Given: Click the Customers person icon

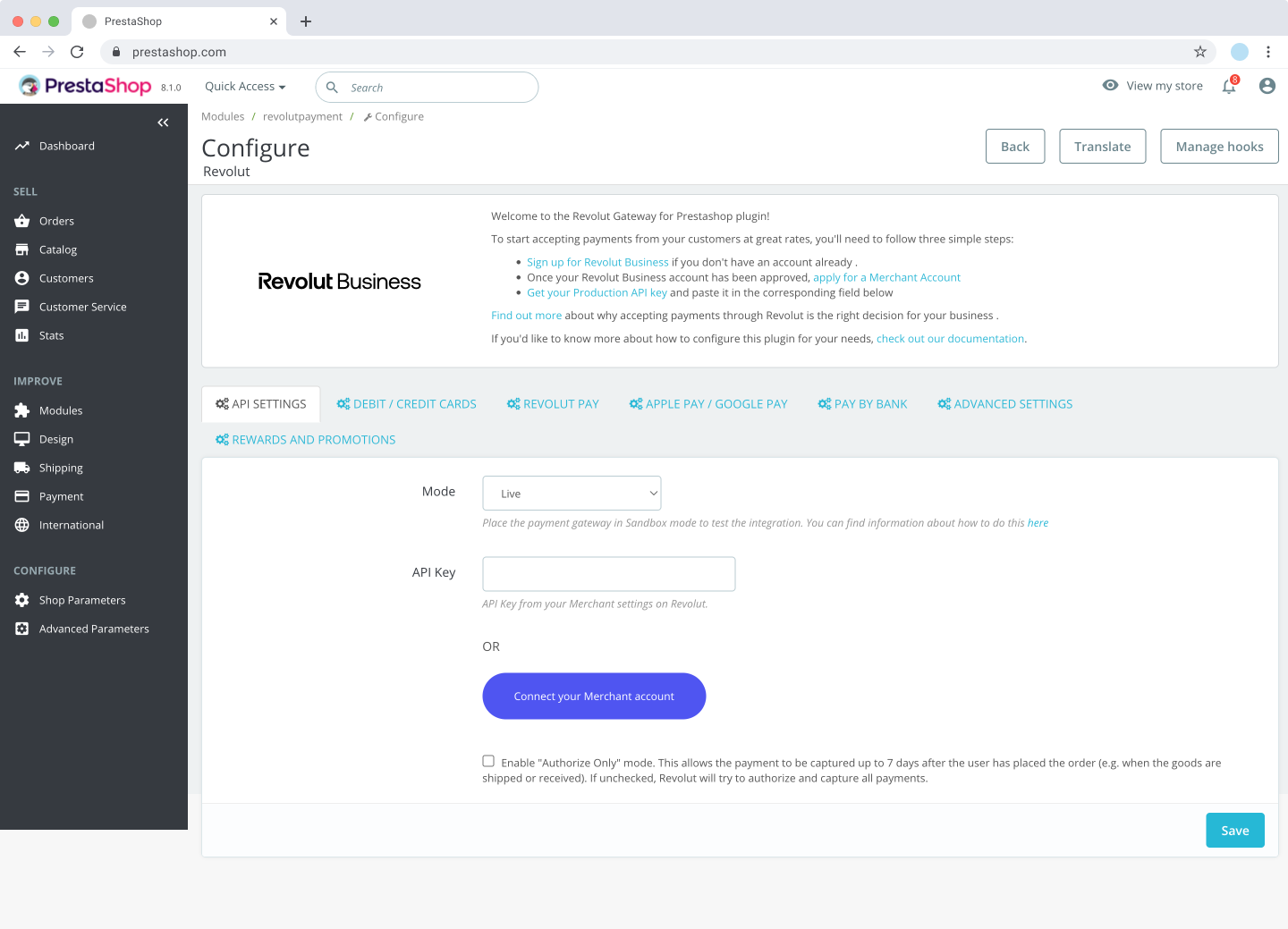Looking at the screenshot, I should pos(22,278).
